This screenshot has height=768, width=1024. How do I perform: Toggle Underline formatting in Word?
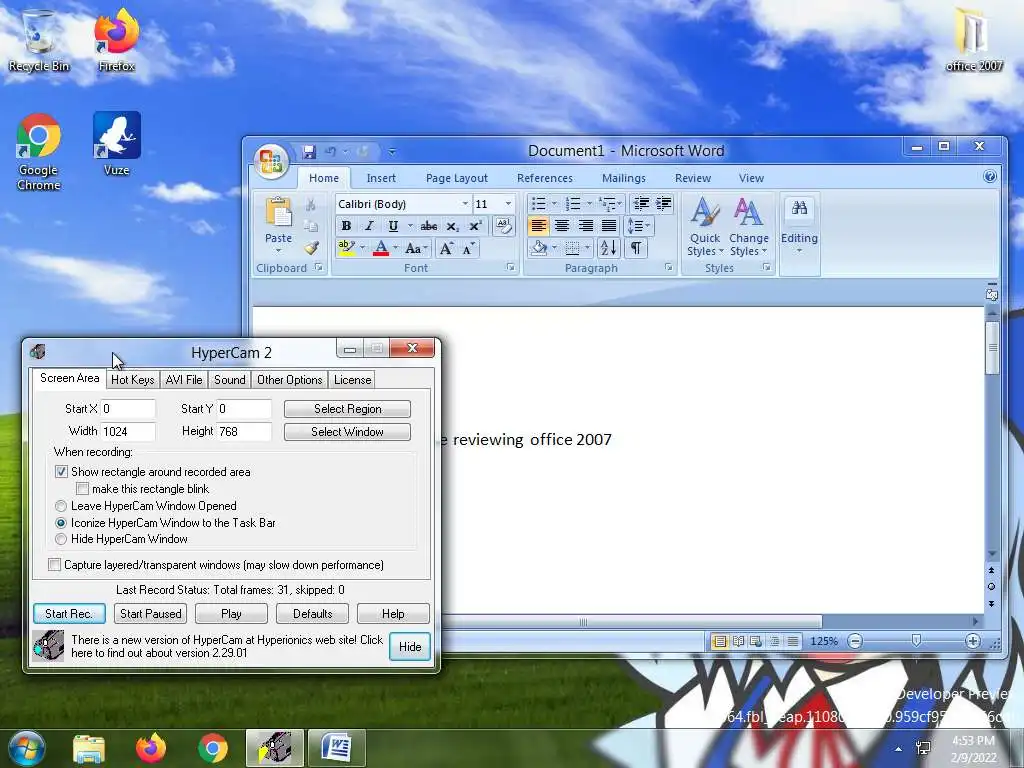[392, 226]
